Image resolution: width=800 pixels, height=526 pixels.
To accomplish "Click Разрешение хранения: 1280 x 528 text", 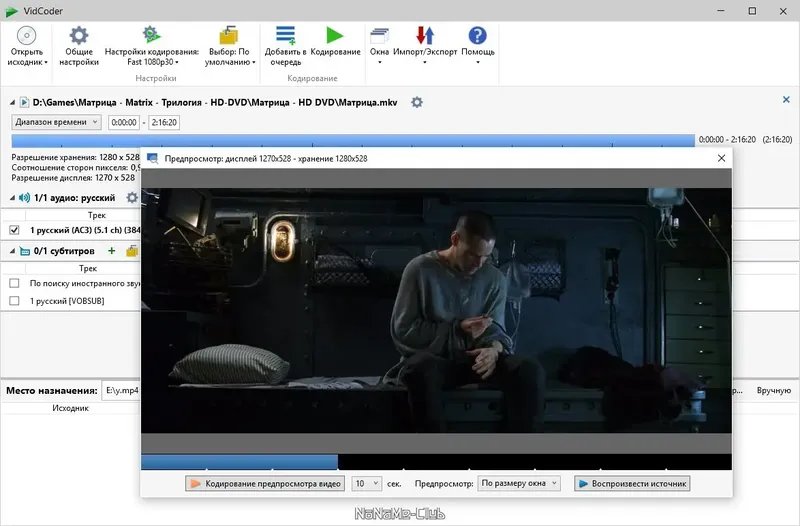I will (76, 157).
